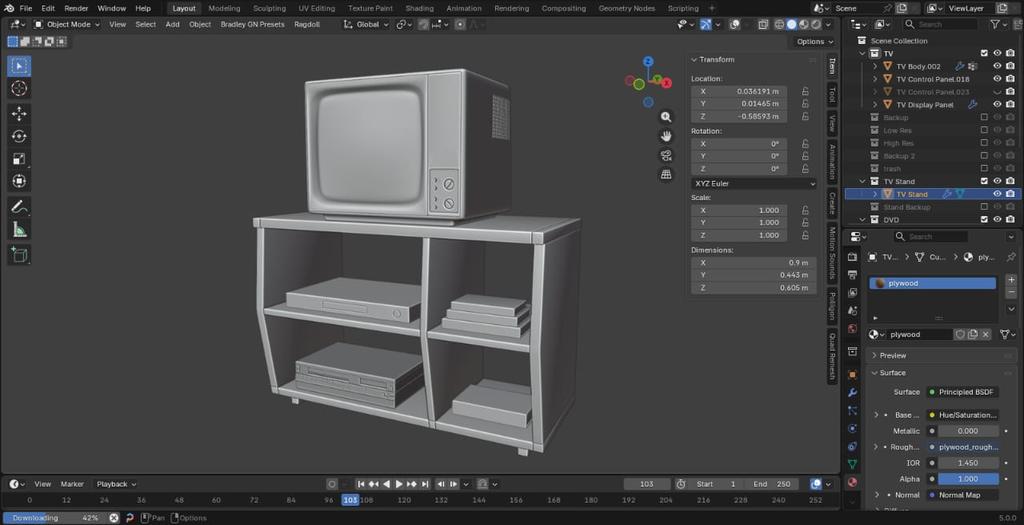Screen dimensions: 1024x525
Task: Open the XYZ Euler rotation mode dropdown
Action: (754, 183)
